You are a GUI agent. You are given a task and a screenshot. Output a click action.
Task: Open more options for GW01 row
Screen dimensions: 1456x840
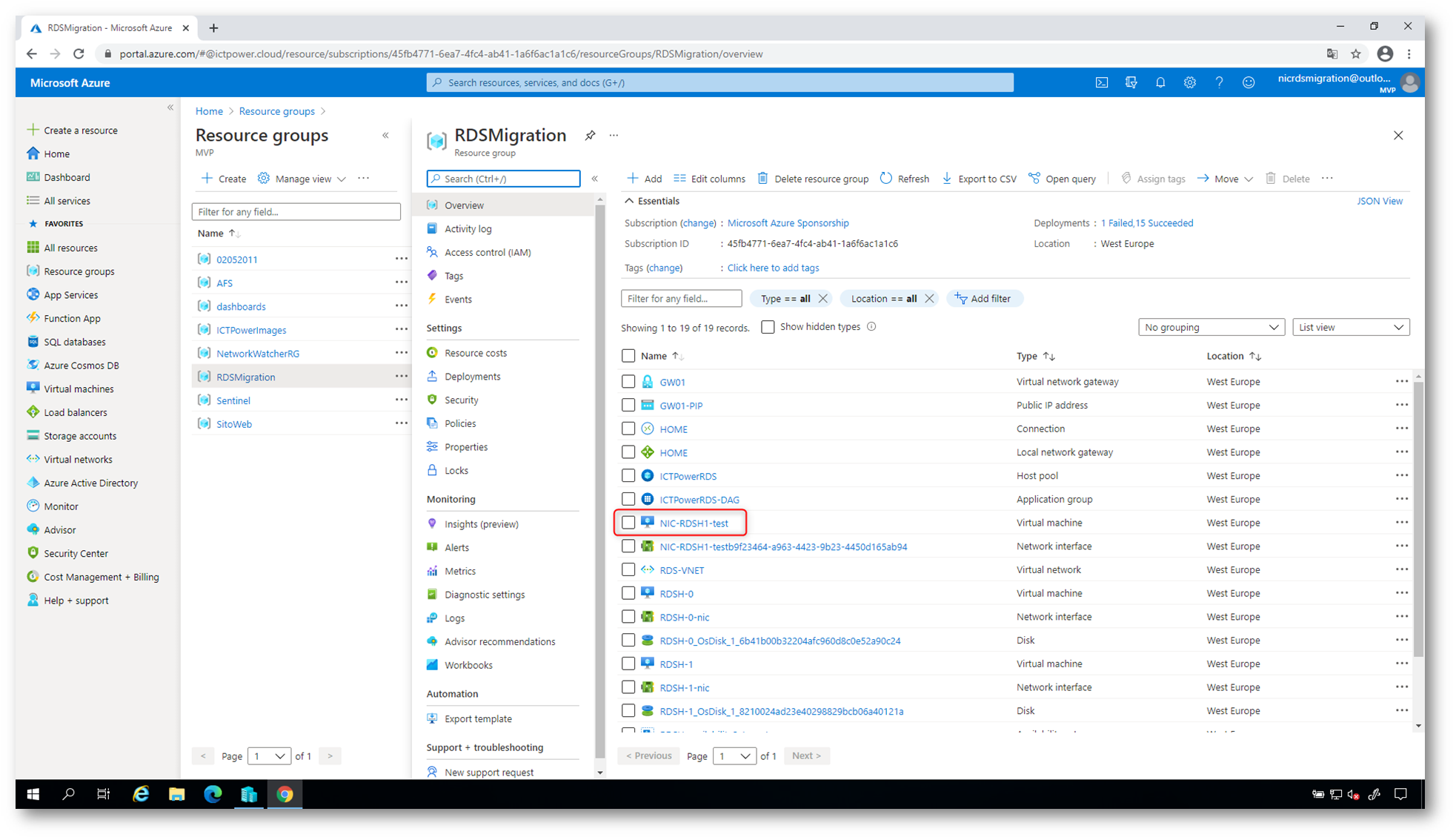[x=1401, y=381]
